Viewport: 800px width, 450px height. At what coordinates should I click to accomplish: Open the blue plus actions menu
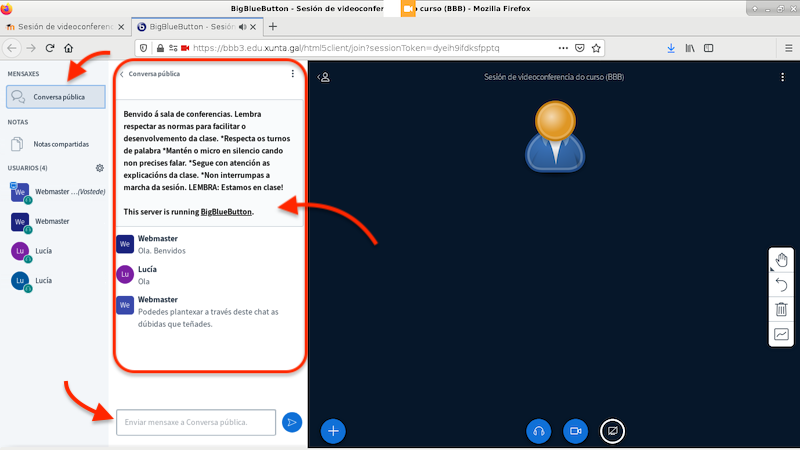(x=334, y=430)
